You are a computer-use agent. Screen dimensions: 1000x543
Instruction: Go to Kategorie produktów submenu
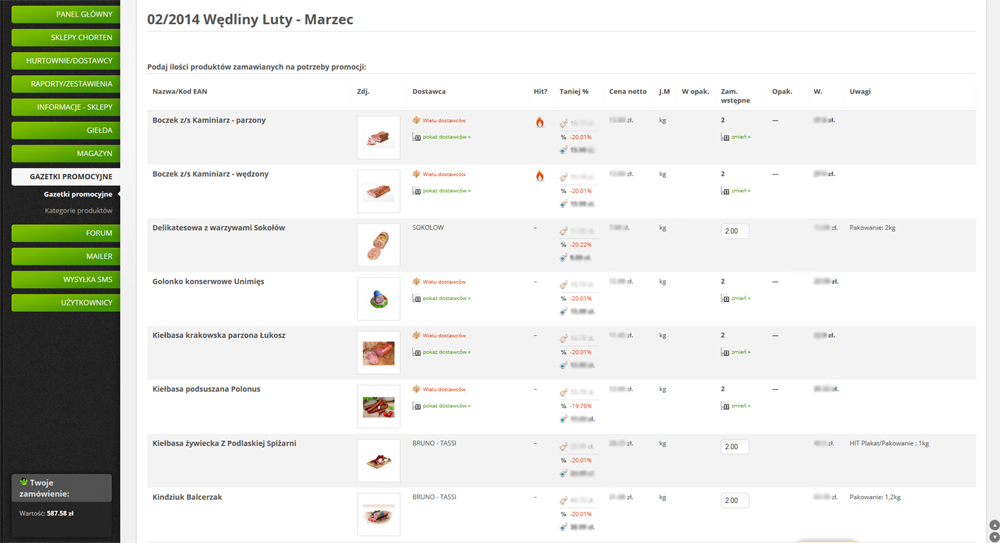[x=78, y=211]
